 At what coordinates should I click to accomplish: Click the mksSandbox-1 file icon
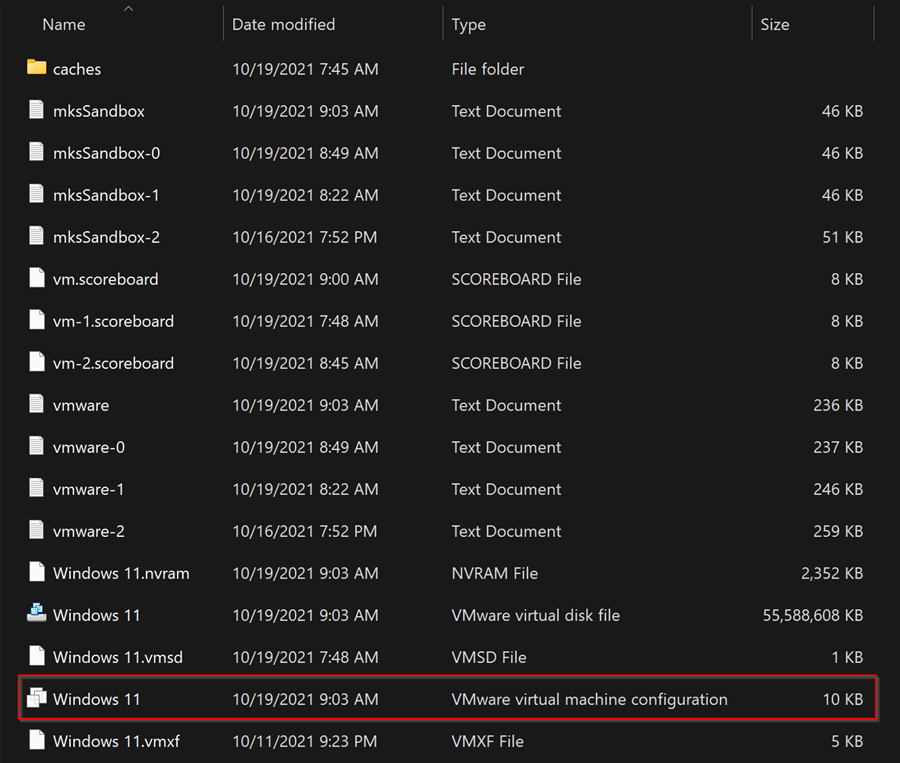36,193
